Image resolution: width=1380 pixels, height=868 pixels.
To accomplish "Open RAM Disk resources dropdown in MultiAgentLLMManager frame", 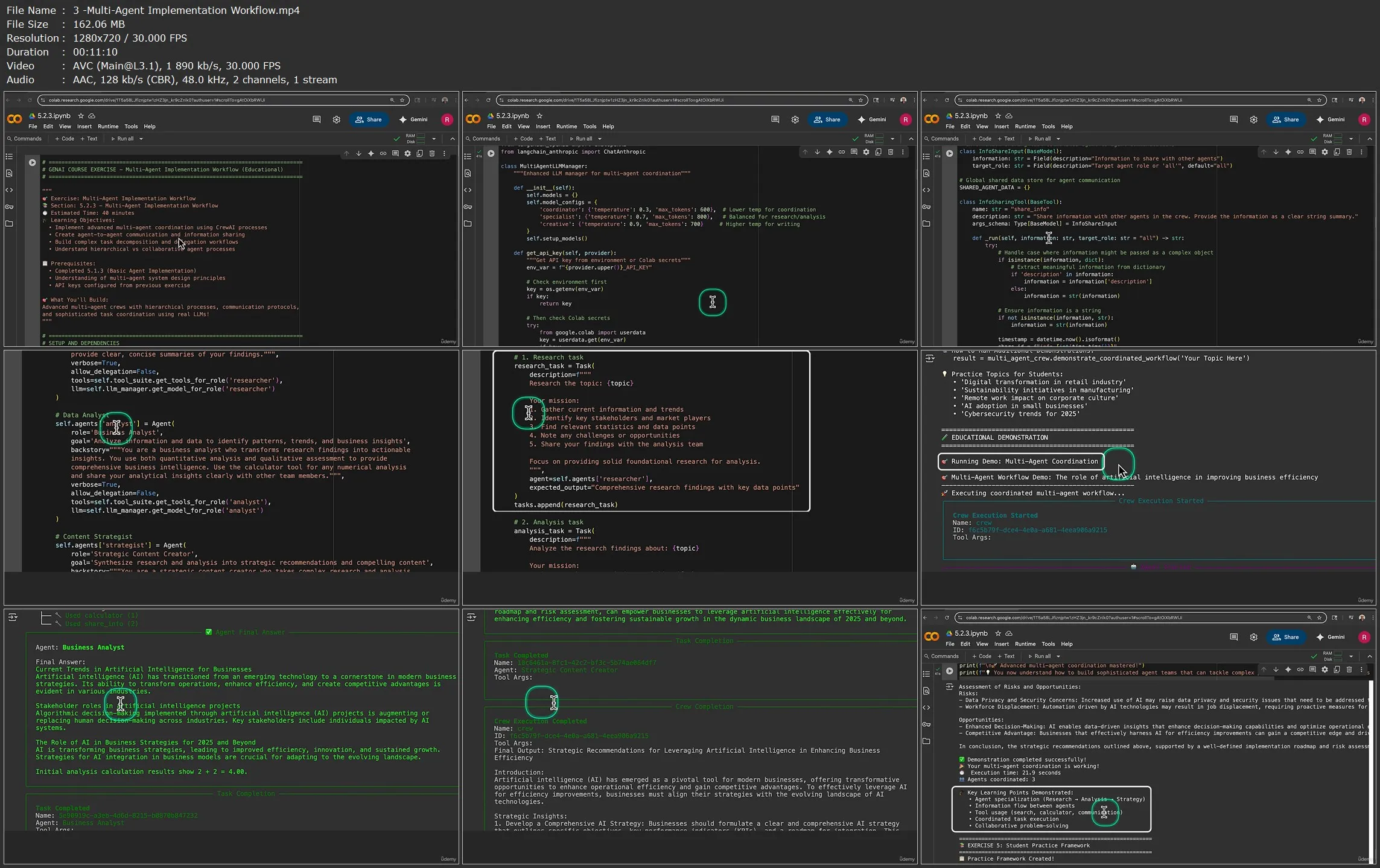I will 892,139.
